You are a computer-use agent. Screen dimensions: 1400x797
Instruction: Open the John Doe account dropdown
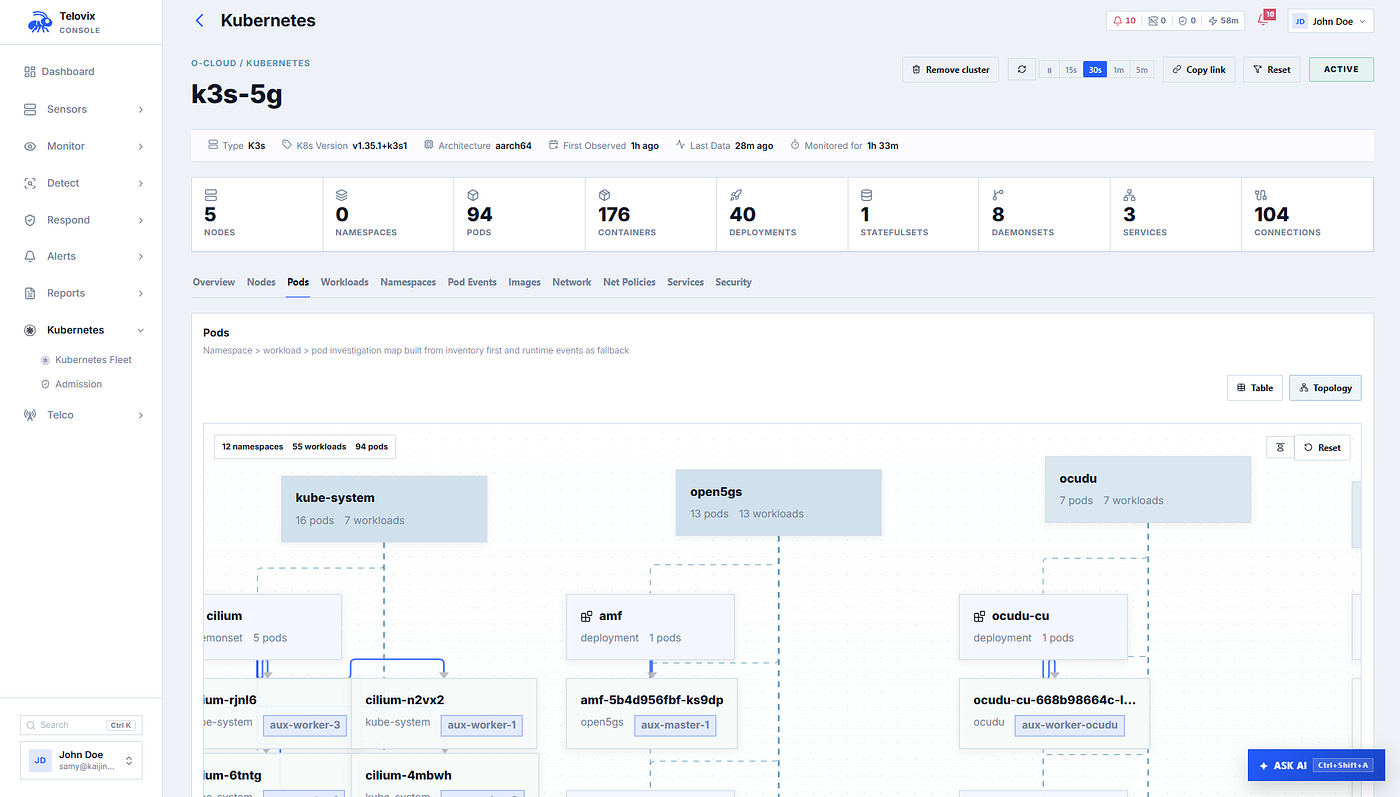[x=1331, y=21]
